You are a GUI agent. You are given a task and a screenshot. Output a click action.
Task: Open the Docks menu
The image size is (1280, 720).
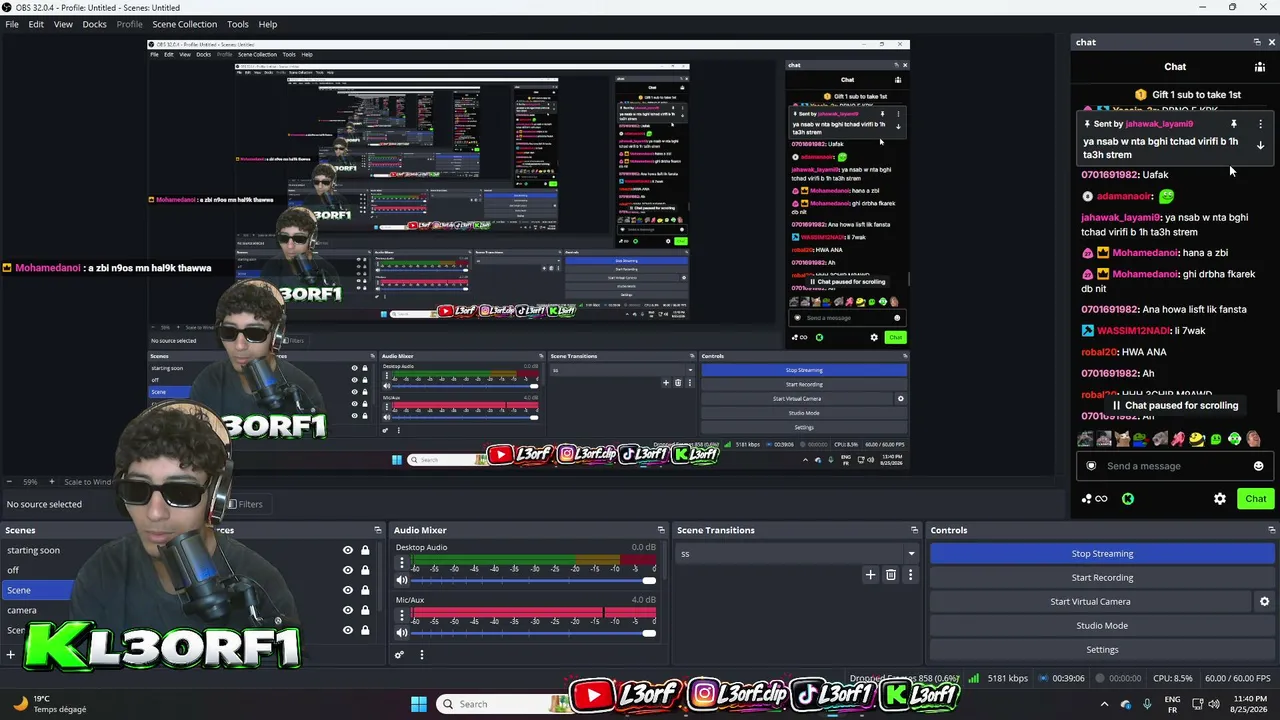click(94, 24)
